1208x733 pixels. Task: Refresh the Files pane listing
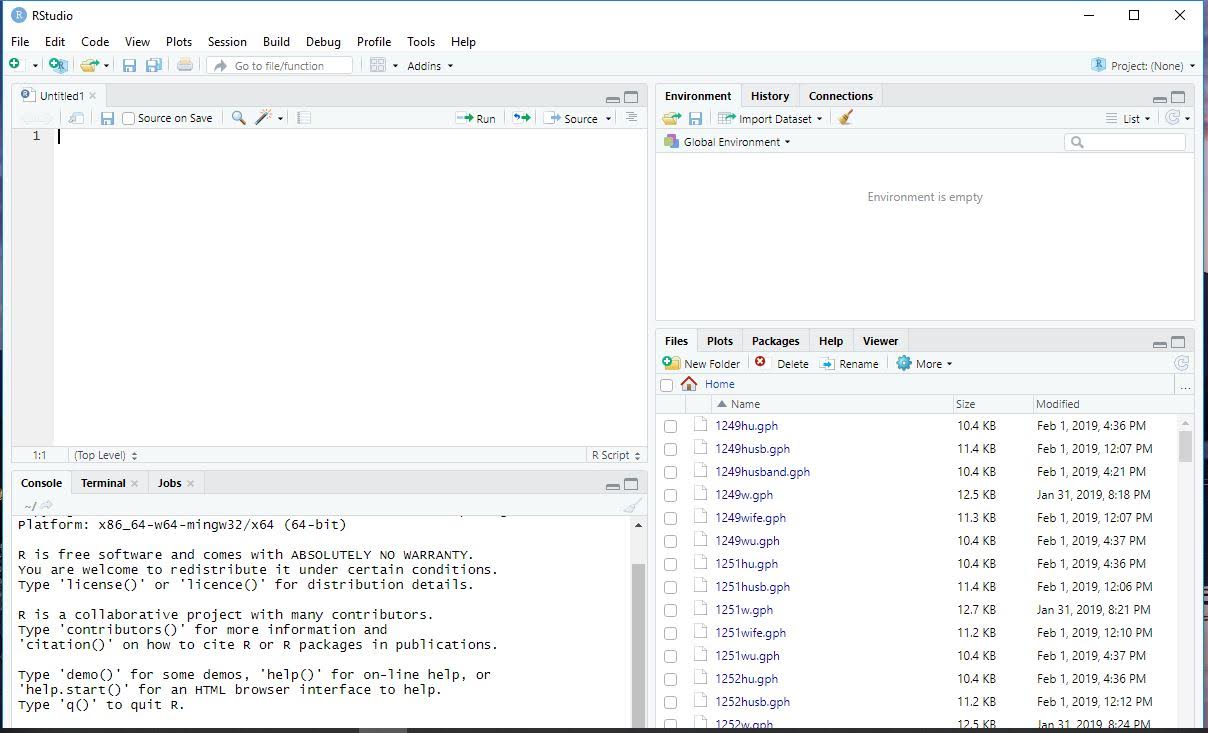pos(1181,363)
